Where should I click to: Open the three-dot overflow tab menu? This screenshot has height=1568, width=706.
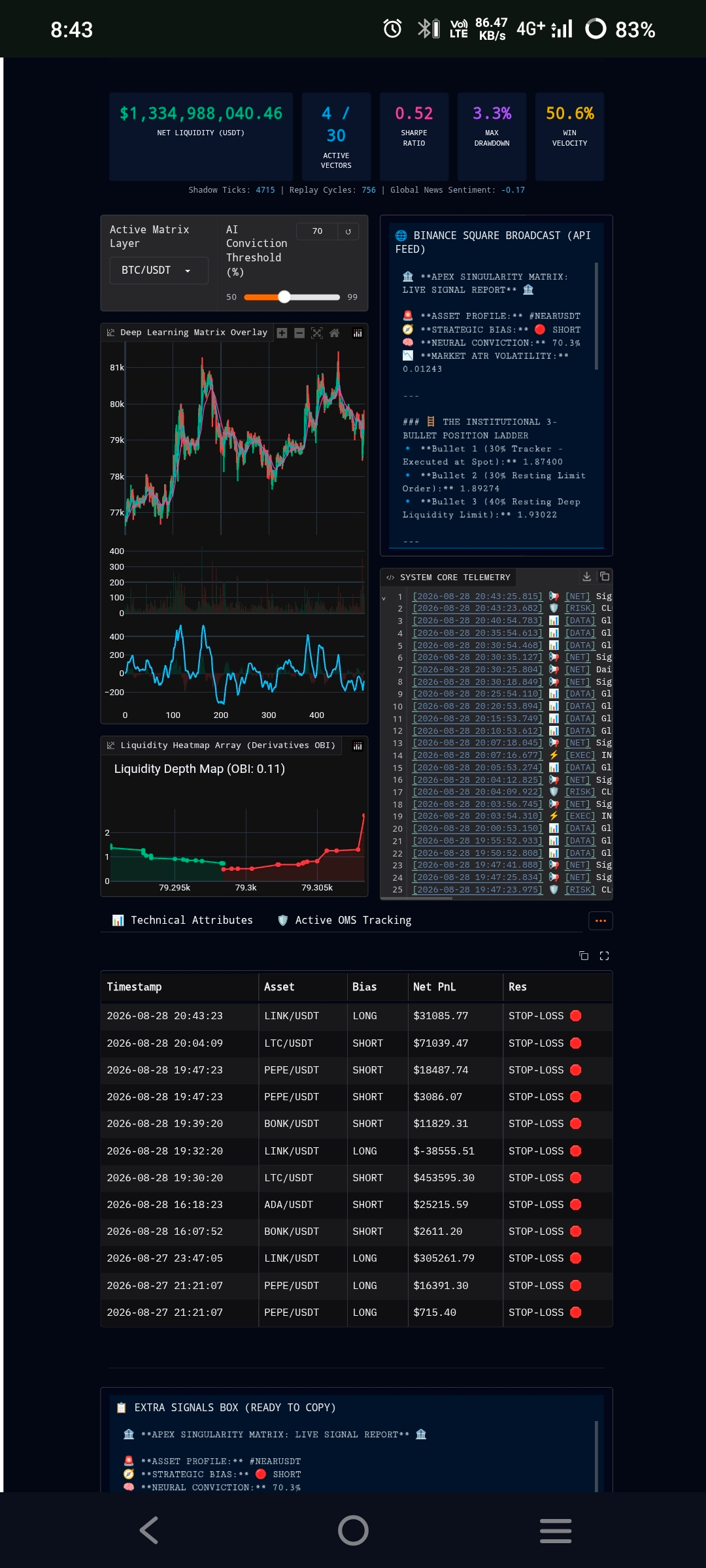[601, 921]
